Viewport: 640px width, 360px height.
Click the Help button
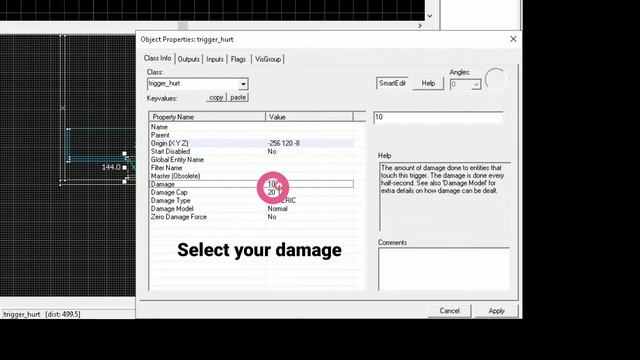pos(428,83)
